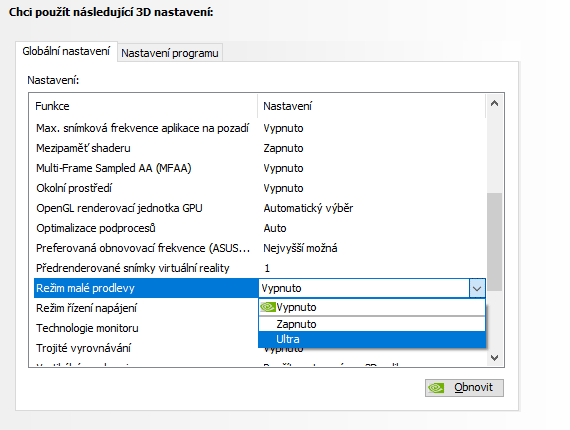The width and height of the screenshot is (570, 430).
Task: Select the Trojité vyrovnávání row
Action: coord(146,348)
